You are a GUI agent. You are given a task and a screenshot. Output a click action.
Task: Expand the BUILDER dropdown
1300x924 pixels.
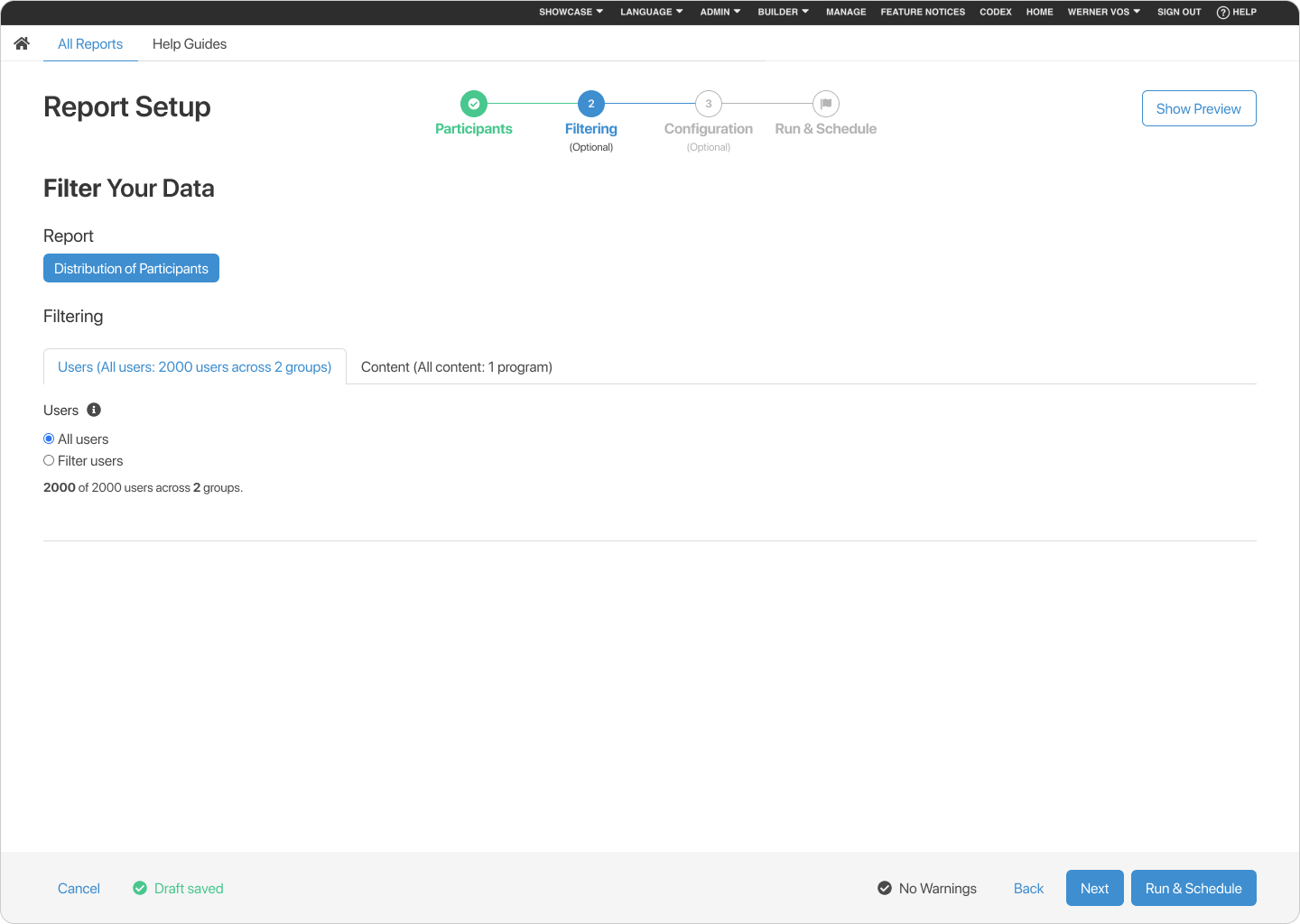tap(782, 12)
